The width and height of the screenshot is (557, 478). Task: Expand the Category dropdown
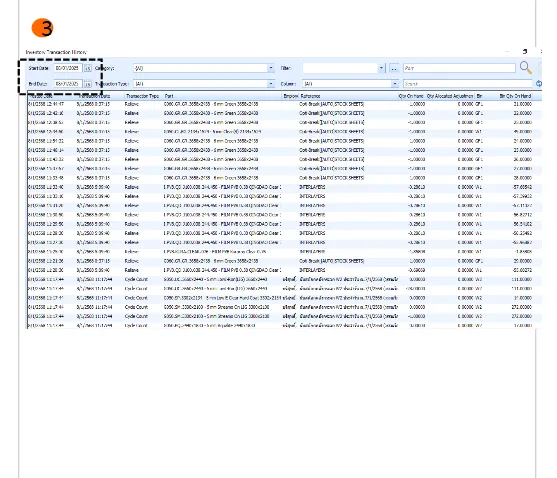coord(271,68)
